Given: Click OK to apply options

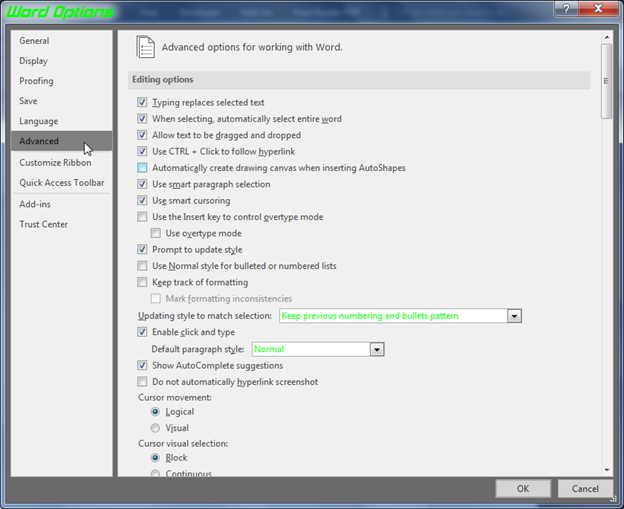Looking at the screenshot, I should pyautogui.click(x=523, y=488).
